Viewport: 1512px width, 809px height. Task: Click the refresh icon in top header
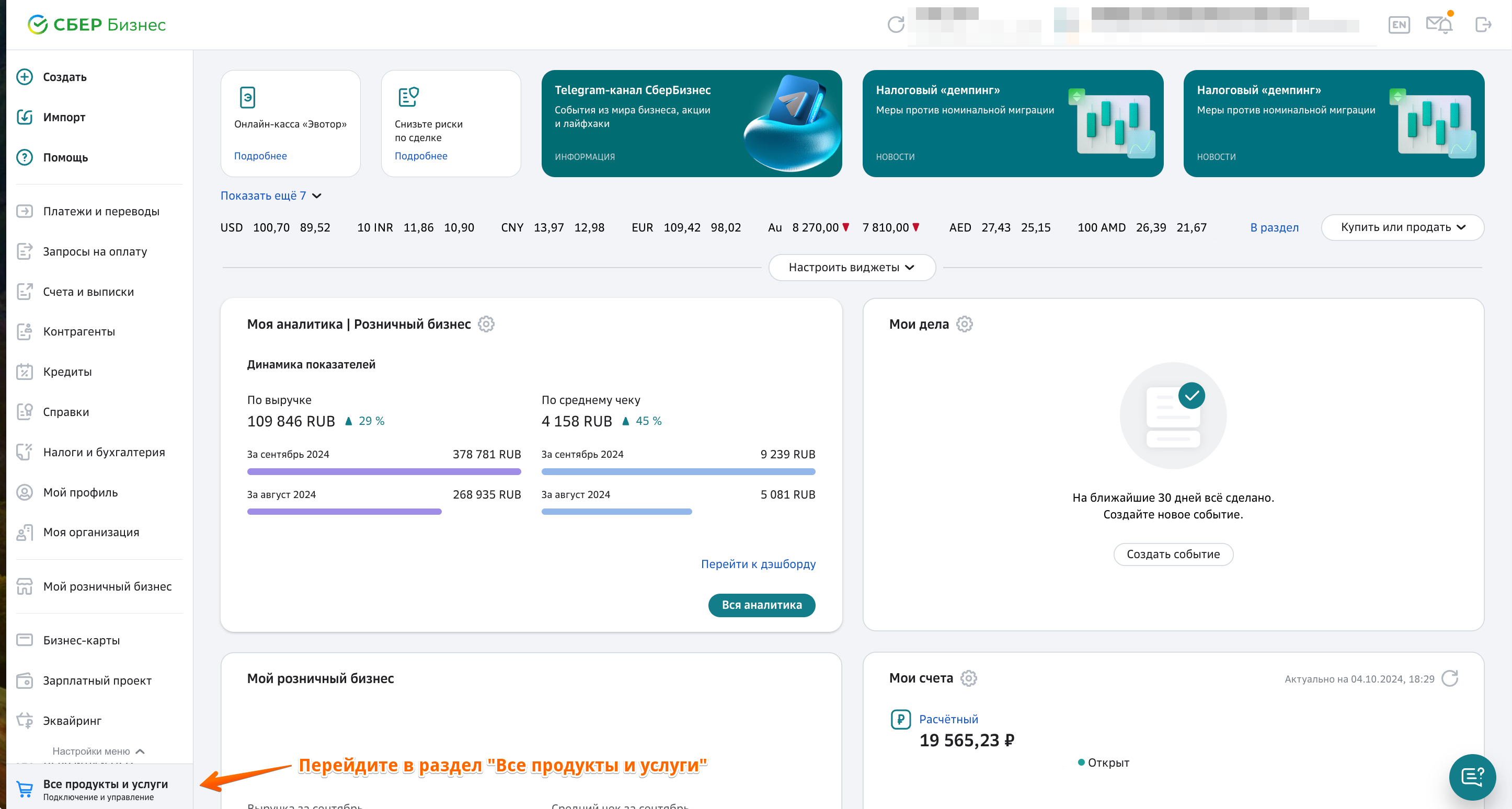(895, 25)
